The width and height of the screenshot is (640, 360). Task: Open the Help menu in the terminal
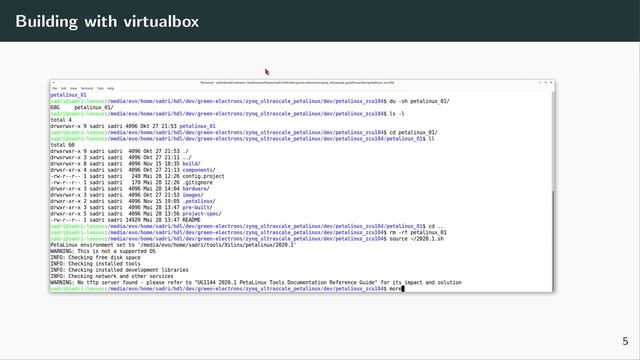click(x=111, y=88)
